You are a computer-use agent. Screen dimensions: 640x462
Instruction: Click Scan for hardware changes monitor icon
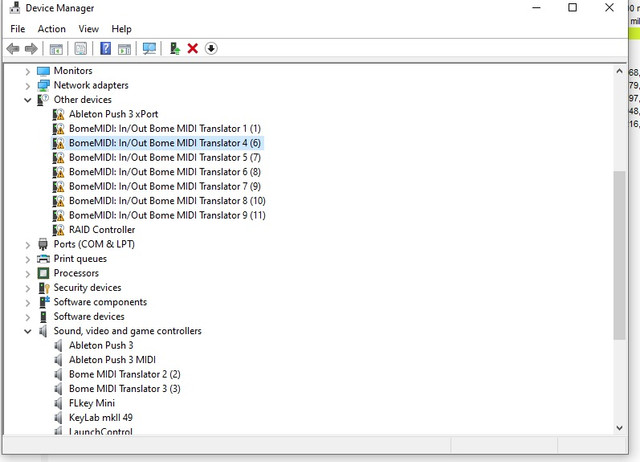pos(149,49)
